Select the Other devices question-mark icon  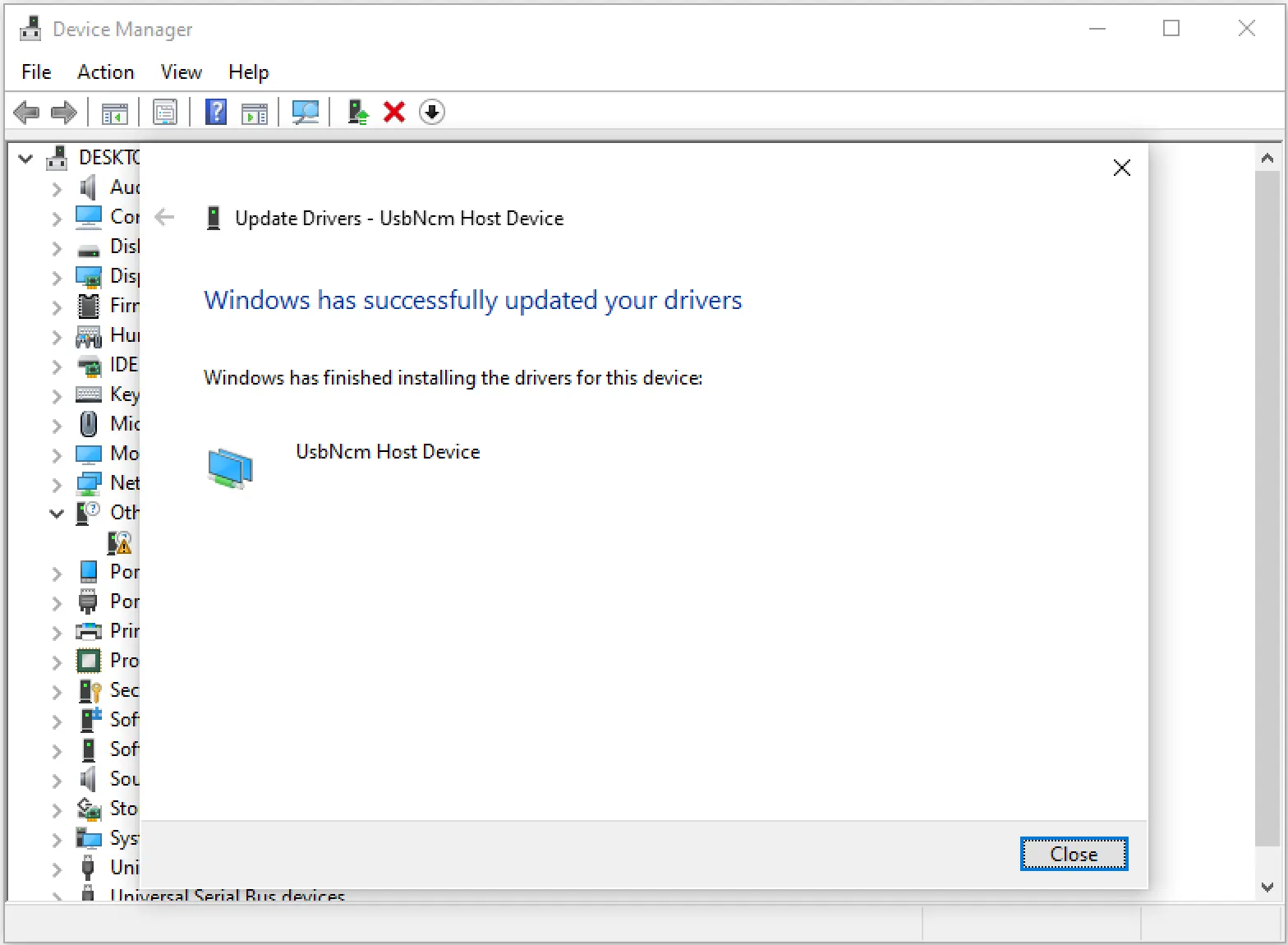89,513
